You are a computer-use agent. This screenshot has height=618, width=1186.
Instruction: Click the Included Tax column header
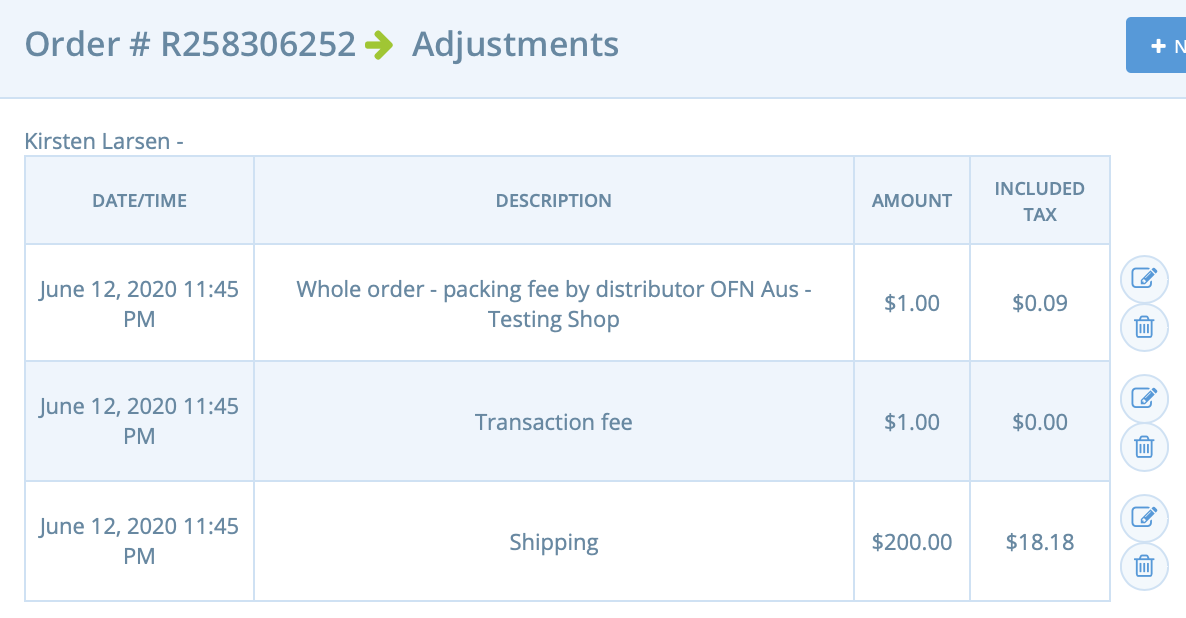tap(1039, 200)
